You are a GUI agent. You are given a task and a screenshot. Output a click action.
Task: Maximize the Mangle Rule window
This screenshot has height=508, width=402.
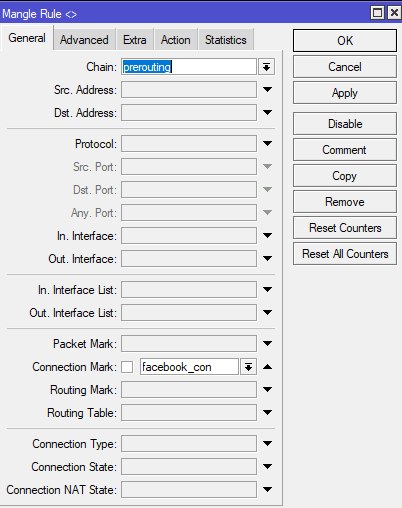[377, 13]
